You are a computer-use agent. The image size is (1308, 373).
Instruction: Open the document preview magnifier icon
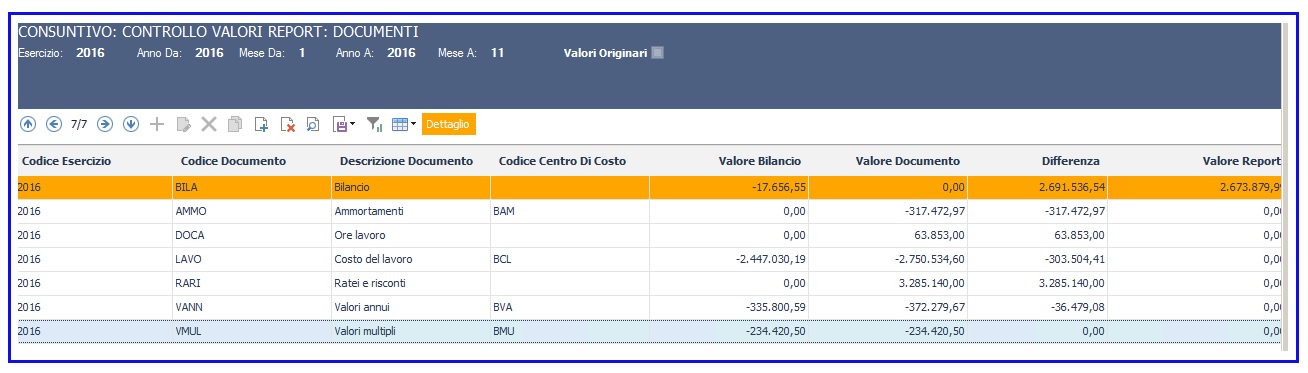click(313, 124)
